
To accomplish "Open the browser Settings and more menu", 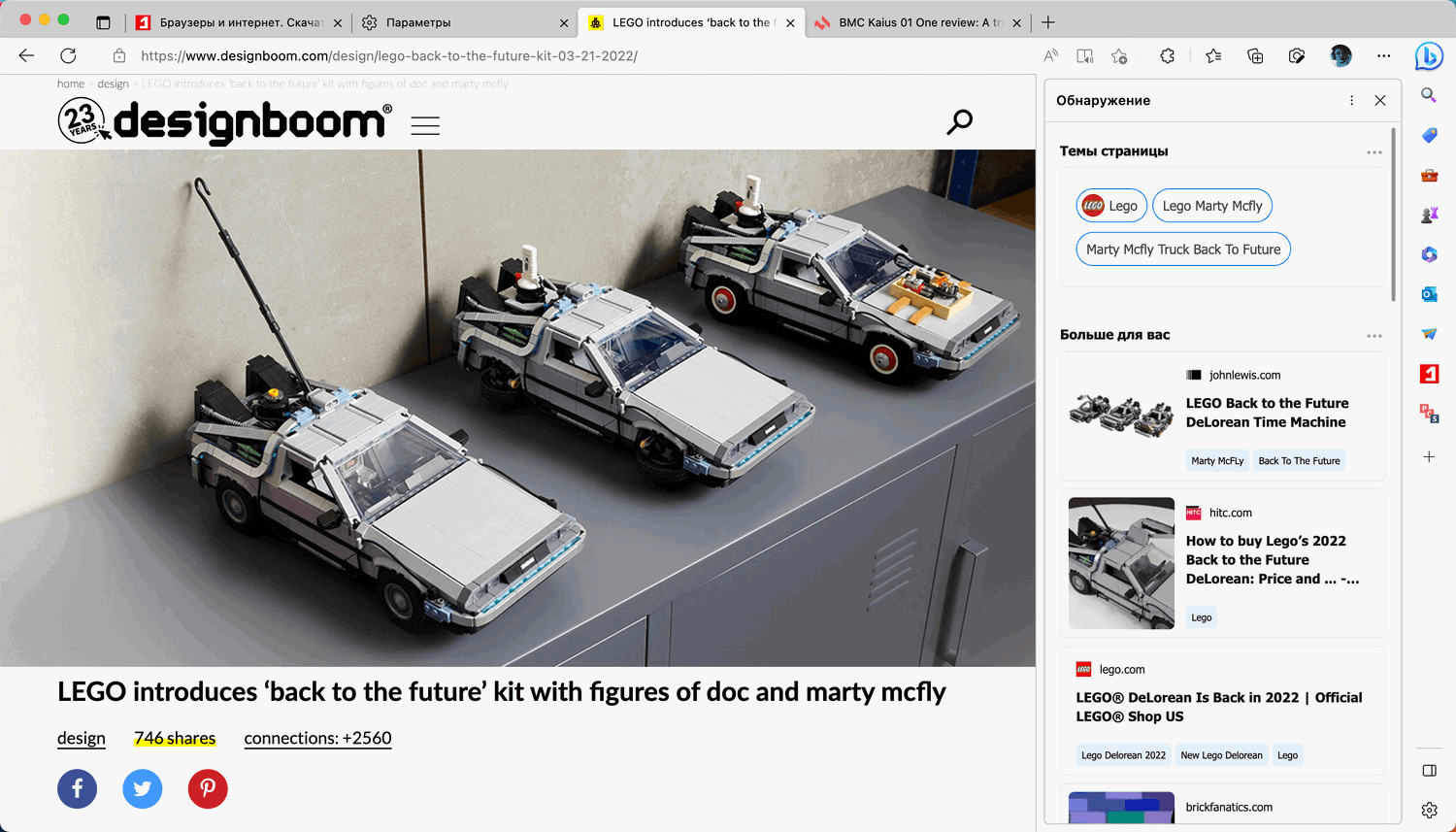I will [1384, 55].
